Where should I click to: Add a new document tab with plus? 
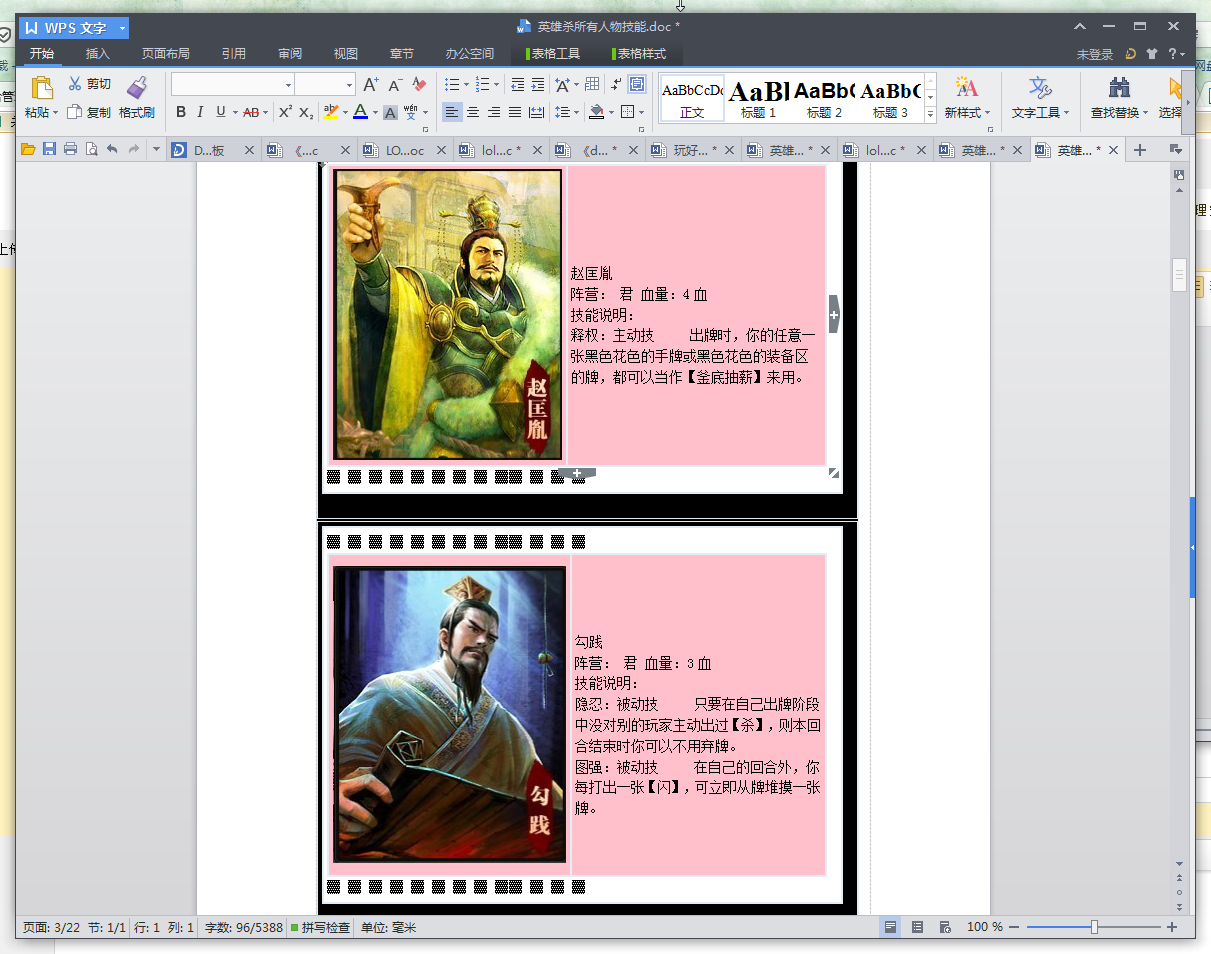(1139, 150)
